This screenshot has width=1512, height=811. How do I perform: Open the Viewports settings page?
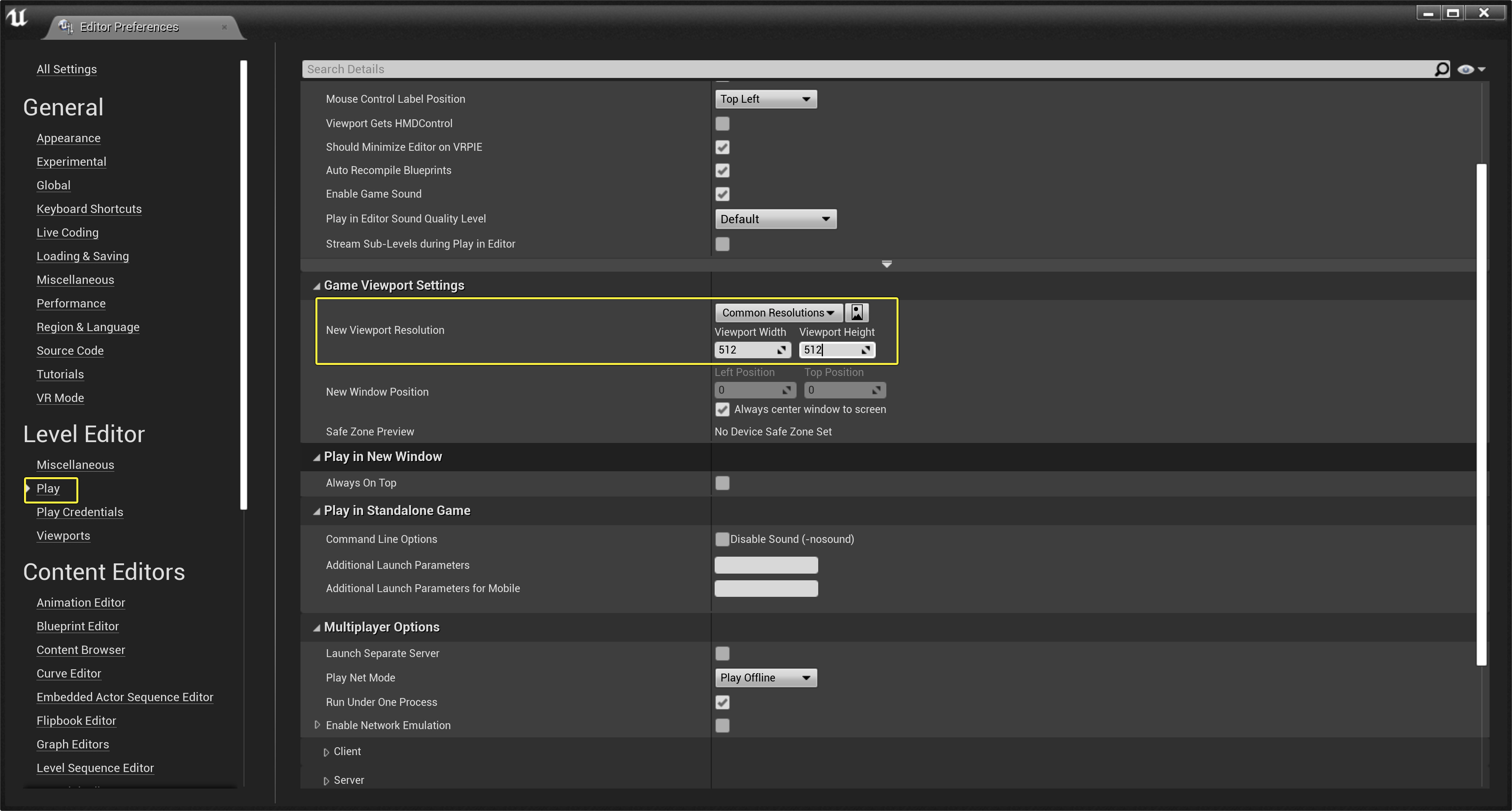pyautogui.click(x=63, y=535)
